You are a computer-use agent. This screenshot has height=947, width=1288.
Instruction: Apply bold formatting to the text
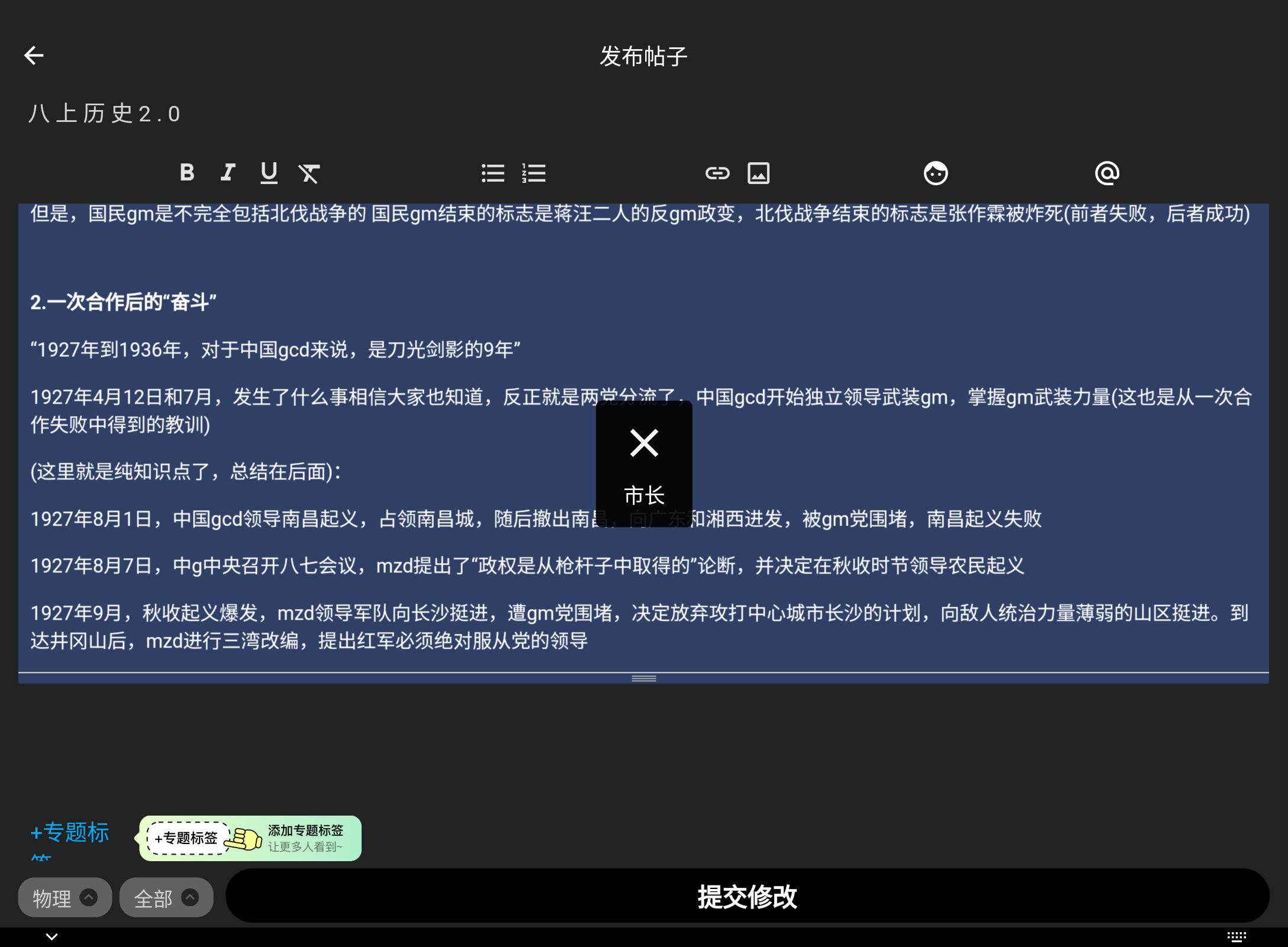click(x=187, y=173)
